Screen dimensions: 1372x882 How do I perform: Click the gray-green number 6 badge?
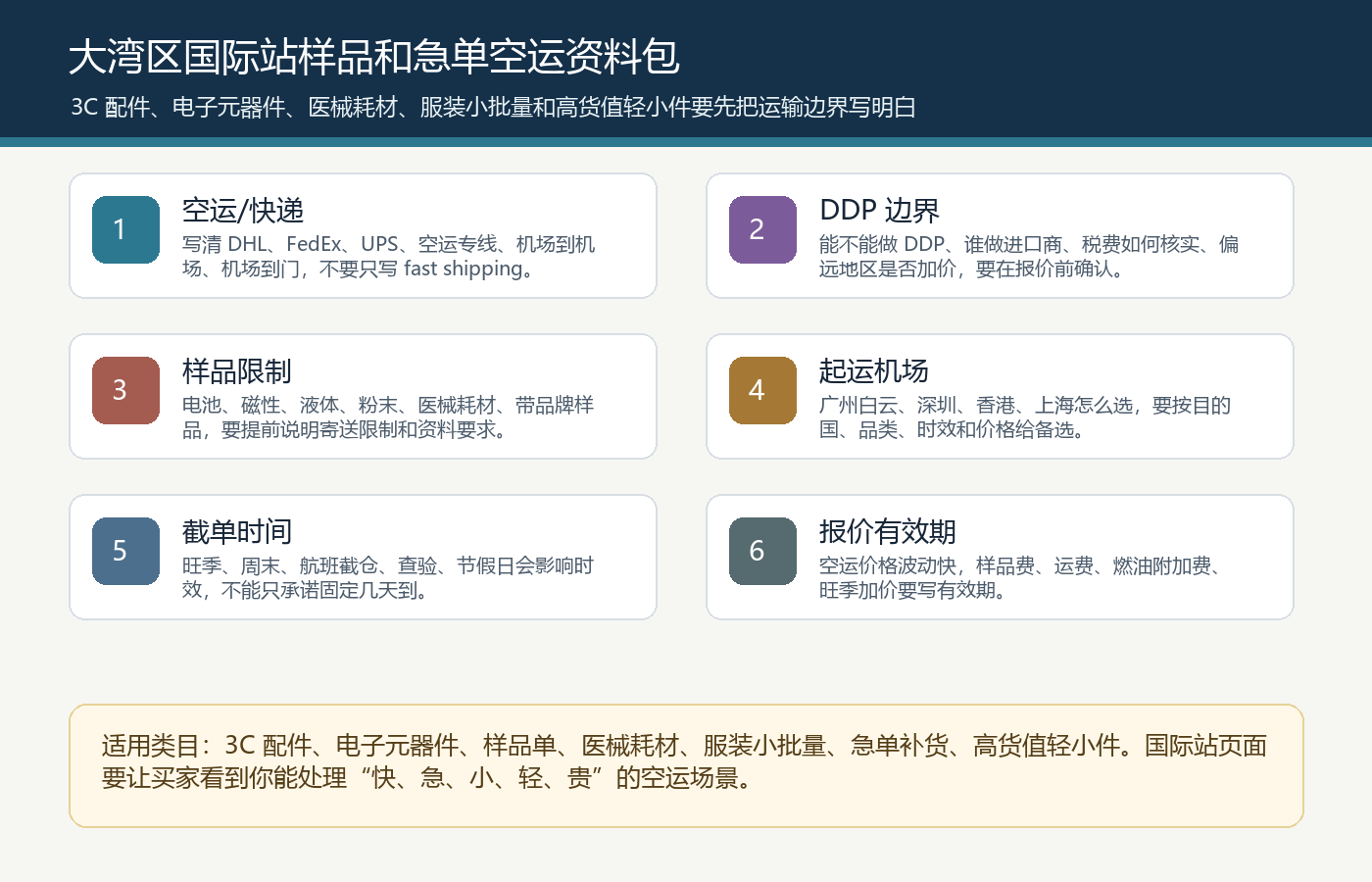pyautogui.click(x=762, y=551)
